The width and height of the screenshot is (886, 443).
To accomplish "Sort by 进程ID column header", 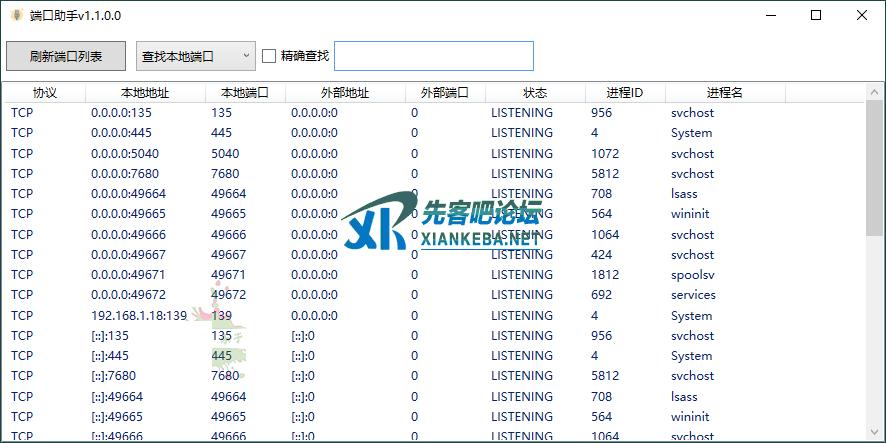I will 625,92.
